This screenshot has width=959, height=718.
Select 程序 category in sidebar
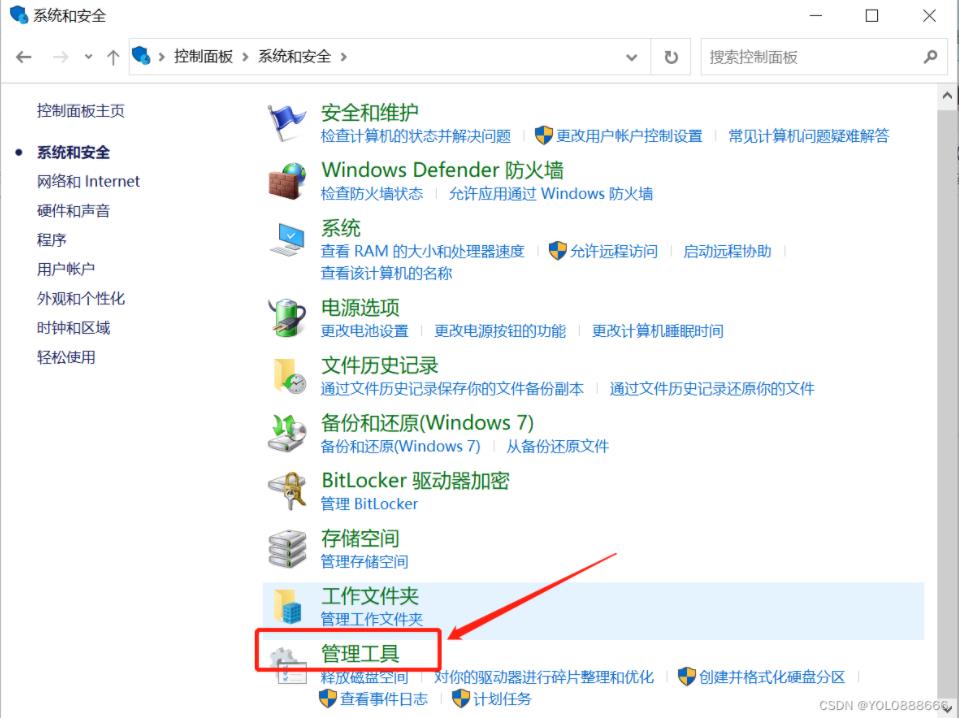coord(51,240)
